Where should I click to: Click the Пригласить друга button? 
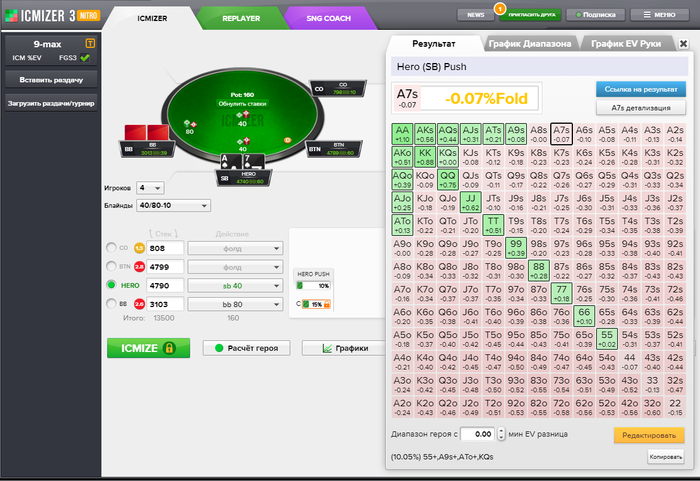tap(532, 15)
